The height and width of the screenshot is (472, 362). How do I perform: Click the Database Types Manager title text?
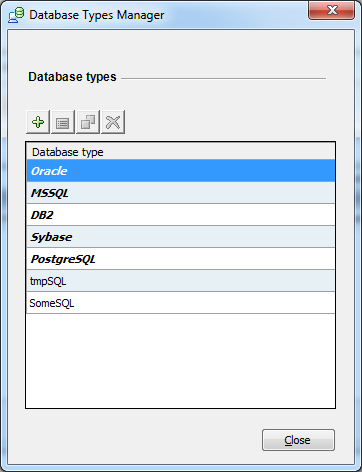[97, 15]
